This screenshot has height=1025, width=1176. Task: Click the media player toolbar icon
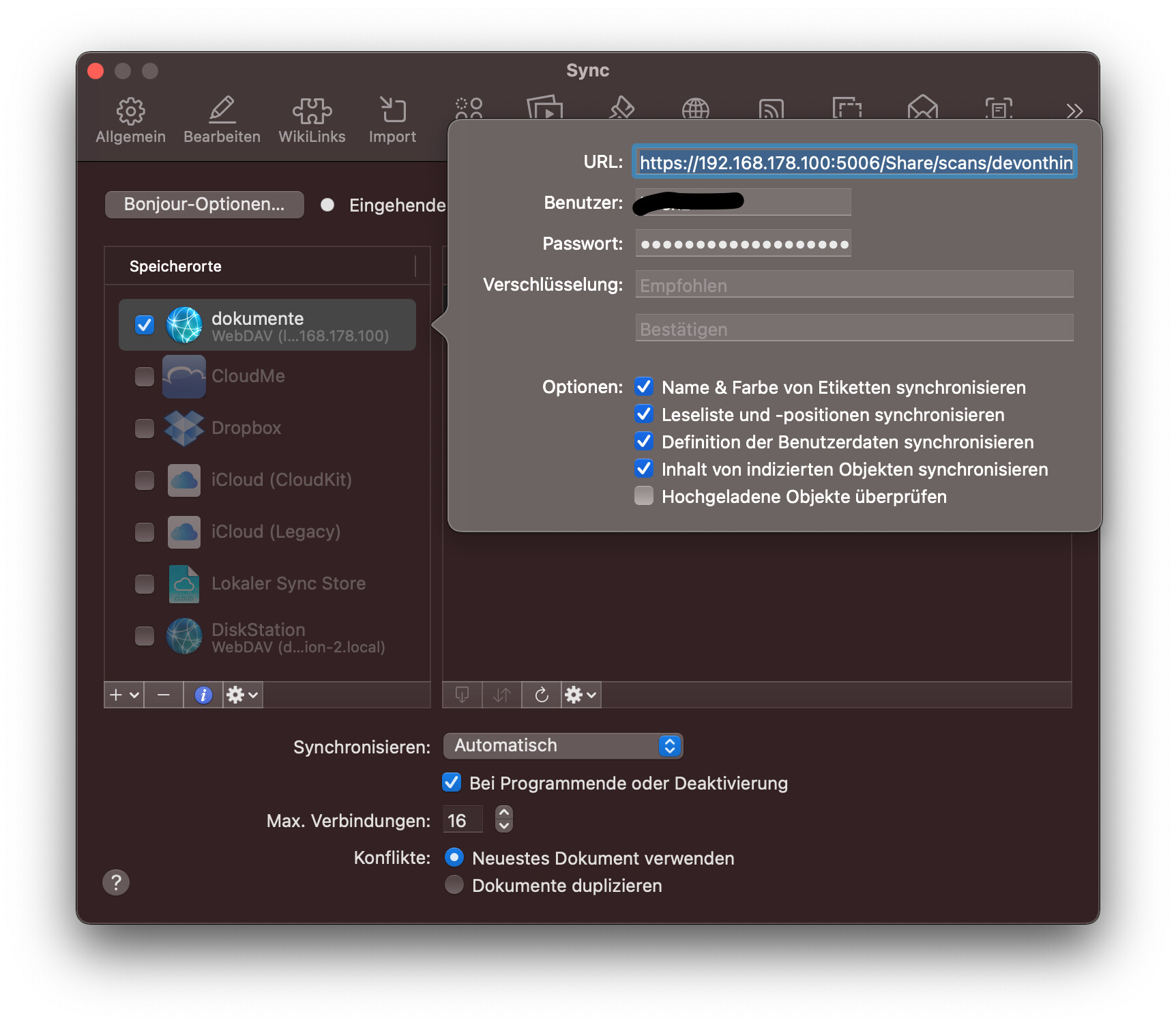point(545,108)
